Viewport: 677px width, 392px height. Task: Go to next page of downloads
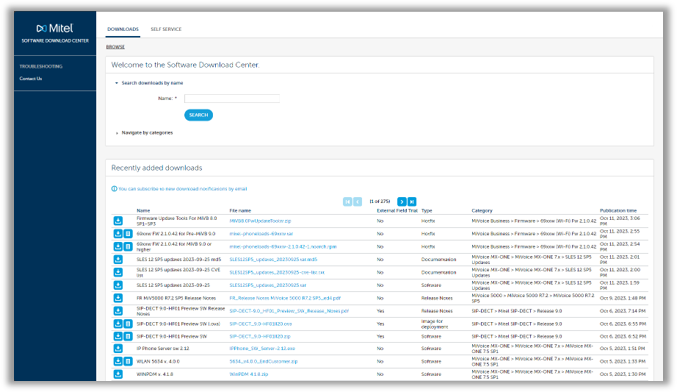[x=402, y=202]
